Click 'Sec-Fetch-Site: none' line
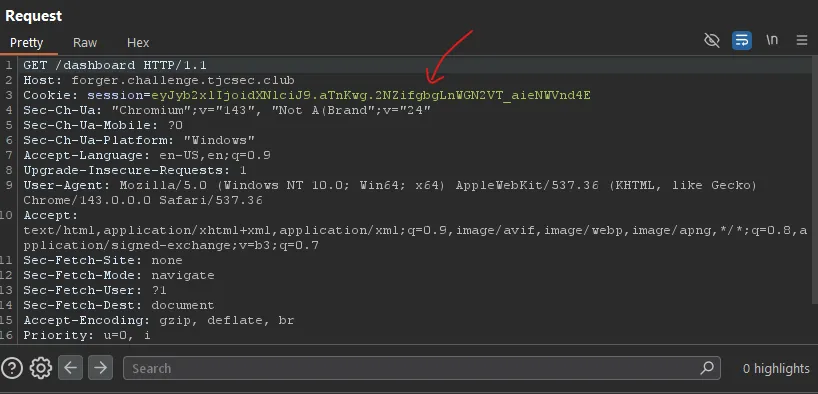Image resolution: width=818 pixels, height=394 pixels. [x=103, y=260]
